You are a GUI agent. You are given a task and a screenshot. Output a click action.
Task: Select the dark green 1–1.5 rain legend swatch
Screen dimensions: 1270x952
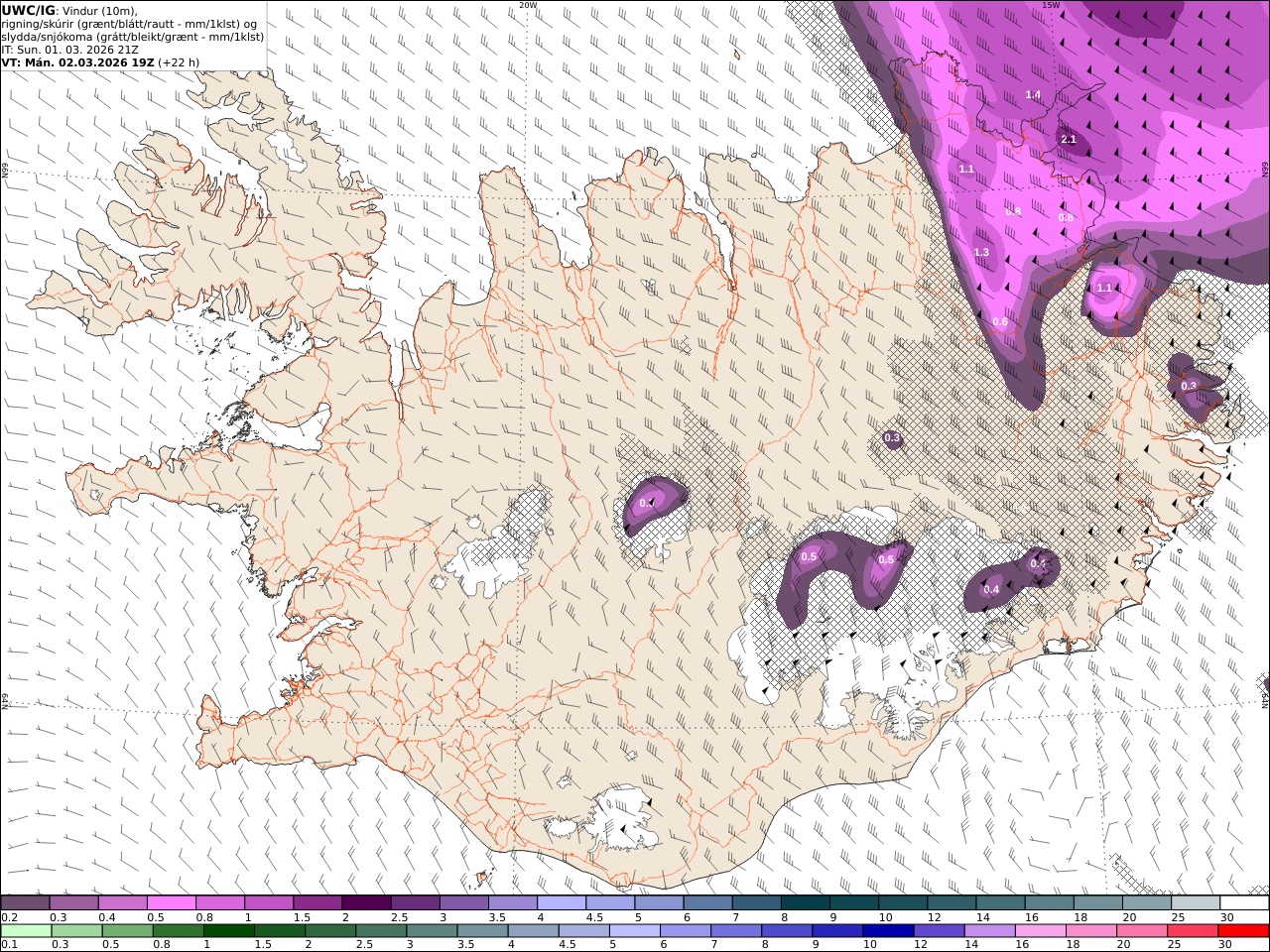coord(228,931)
